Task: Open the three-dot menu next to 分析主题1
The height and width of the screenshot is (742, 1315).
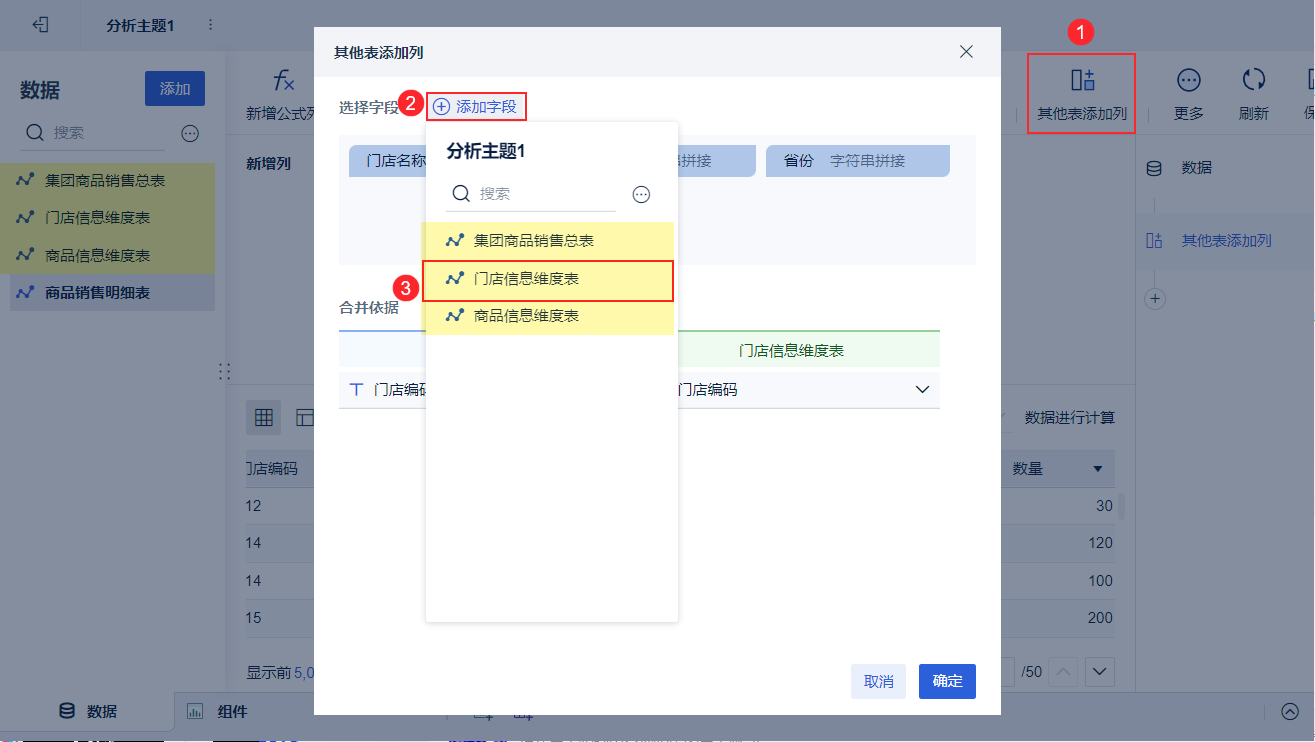Action: click(210, 25)
